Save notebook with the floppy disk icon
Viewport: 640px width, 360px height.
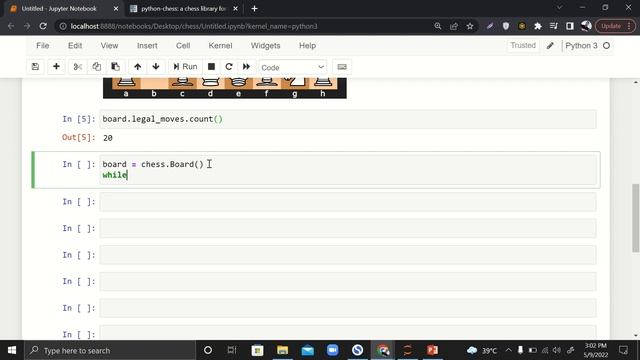[x=36, y=67]
